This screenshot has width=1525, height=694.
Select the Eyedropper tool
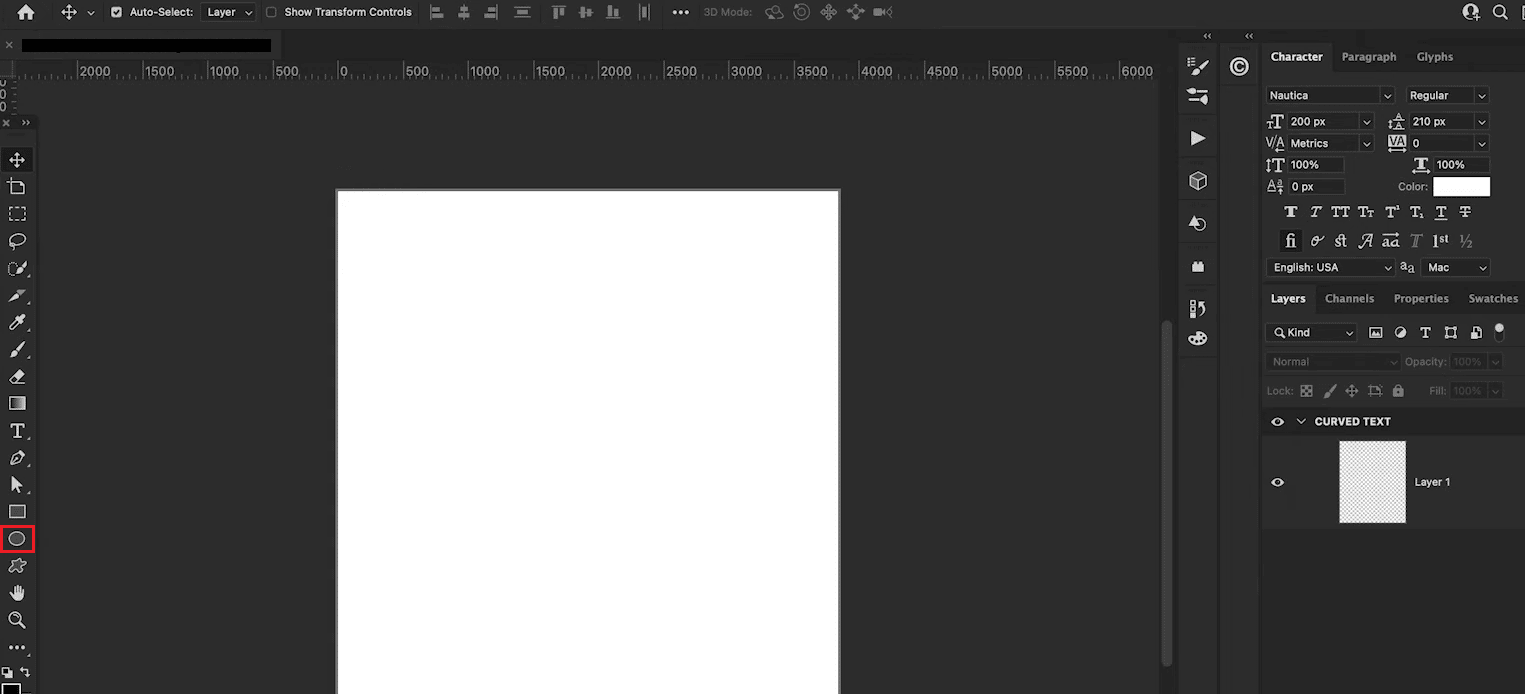pyautogui.click(x=17, y=322)
